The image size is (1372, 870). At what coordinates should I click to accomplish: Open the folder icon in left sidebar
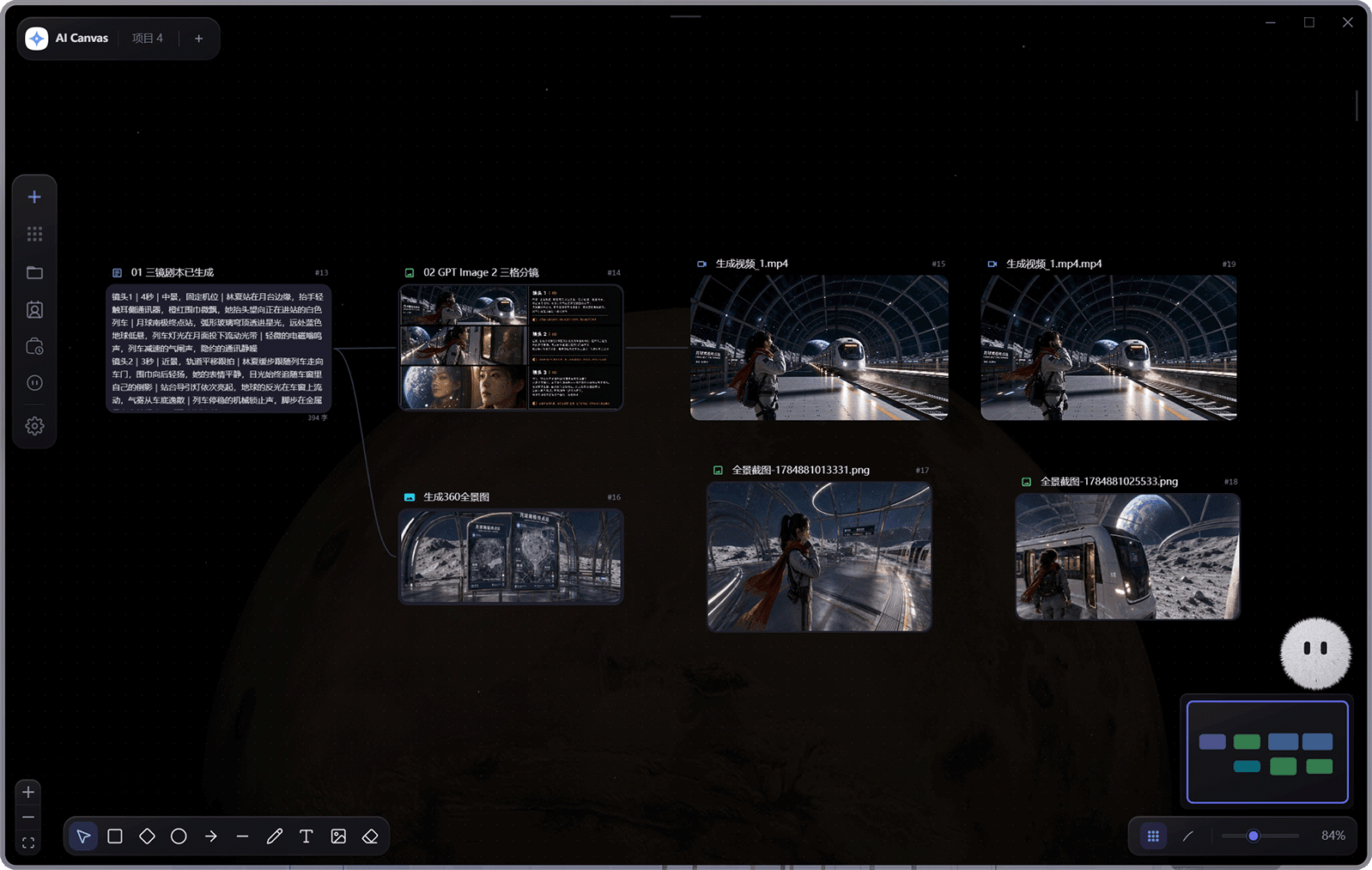pos(34,272)
